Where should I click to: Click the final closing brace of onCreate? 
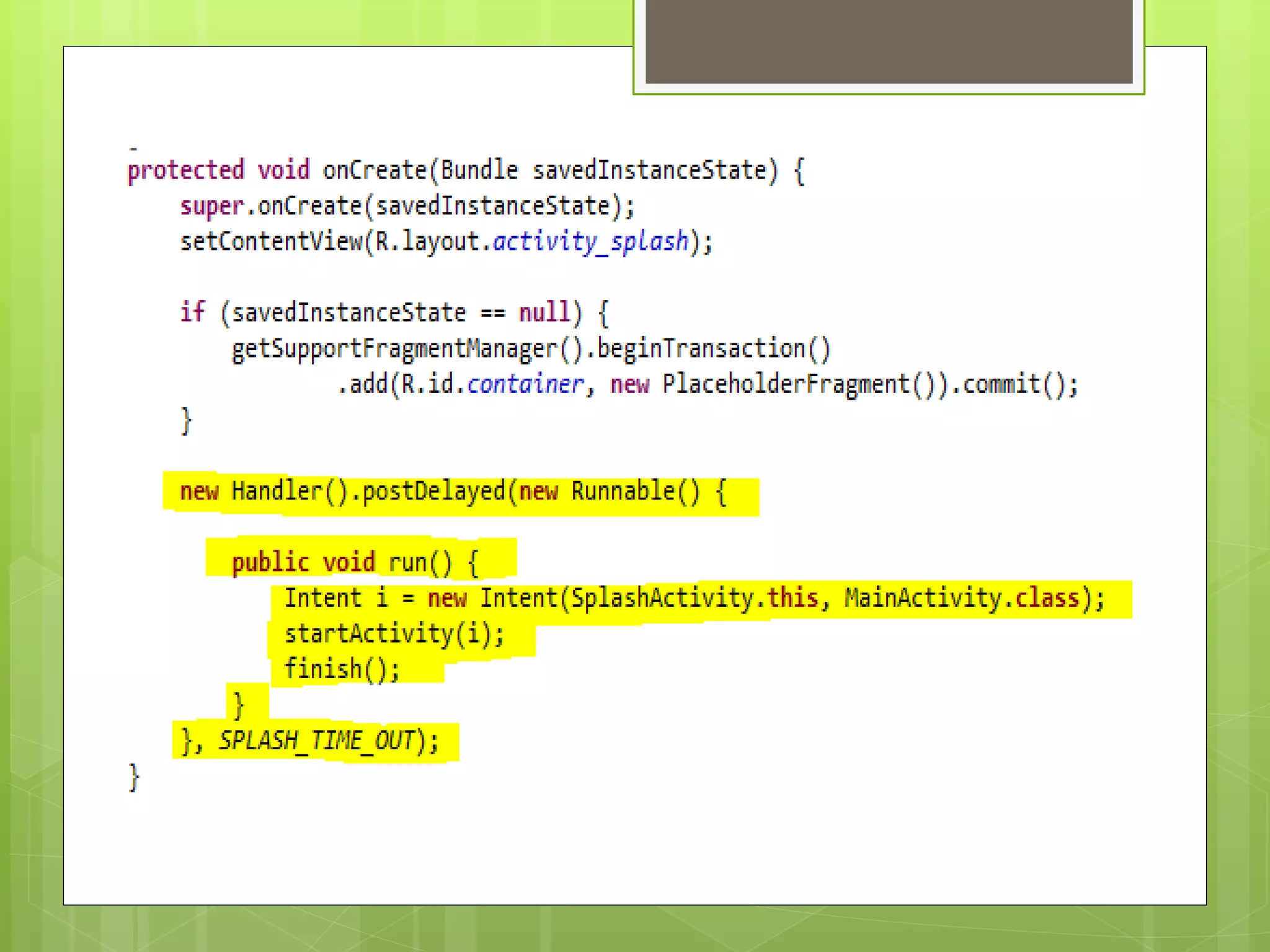pyautogui.click(x=134, y=777)
